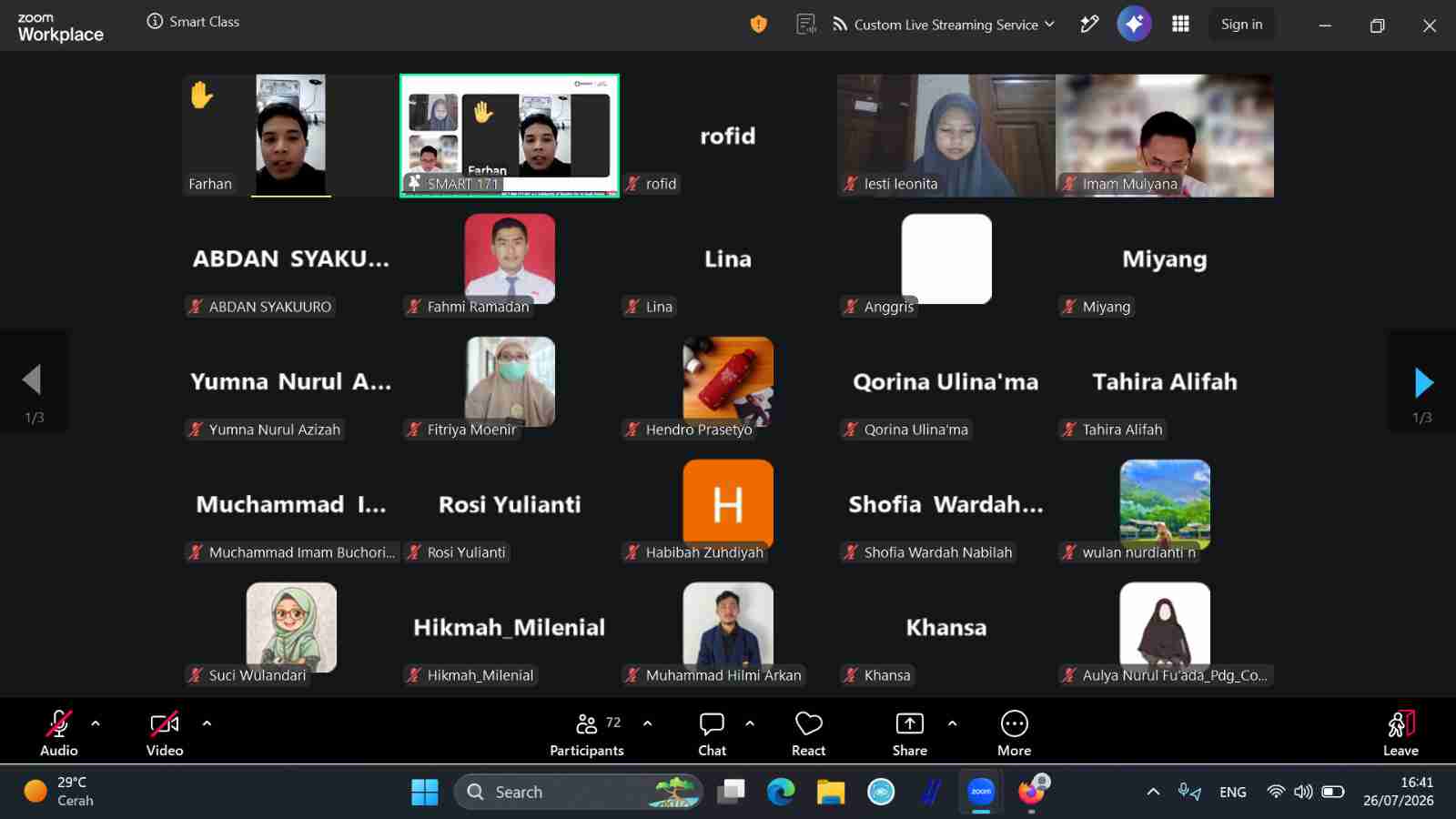Select lesti leonita's video tile
This screenshot has width=1456, height=819.
pyautogui.click(x=946, y=136)
